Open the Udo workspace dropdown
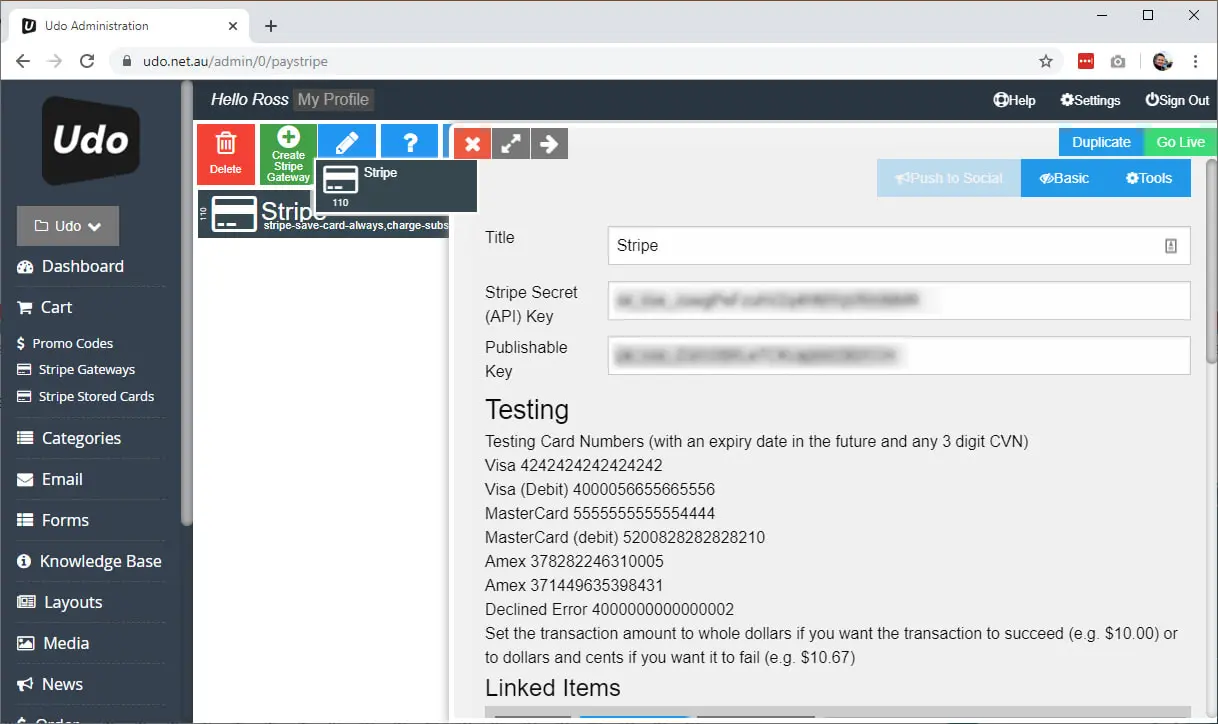 click(67, 225)
